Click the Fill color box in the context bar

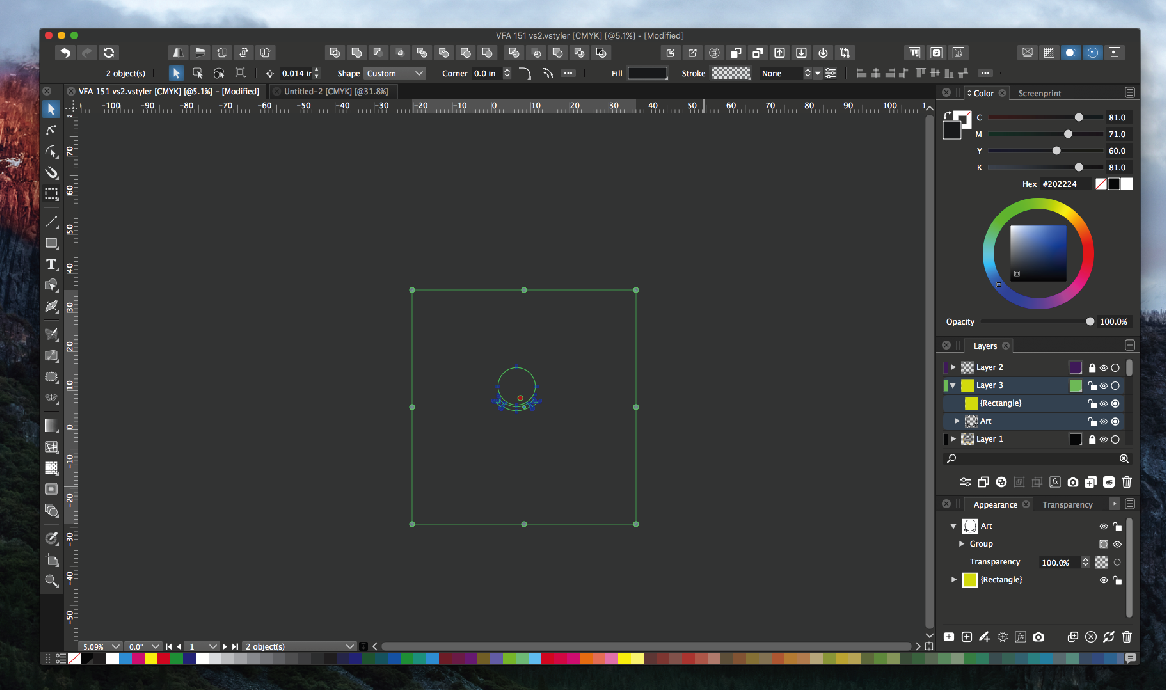click(x=647, y=73)
